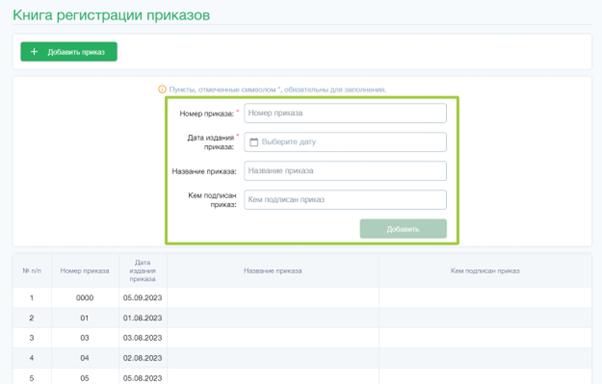Focus the Название приказа input field
This screenshot has height=384, width=602.
pos(345,170)
